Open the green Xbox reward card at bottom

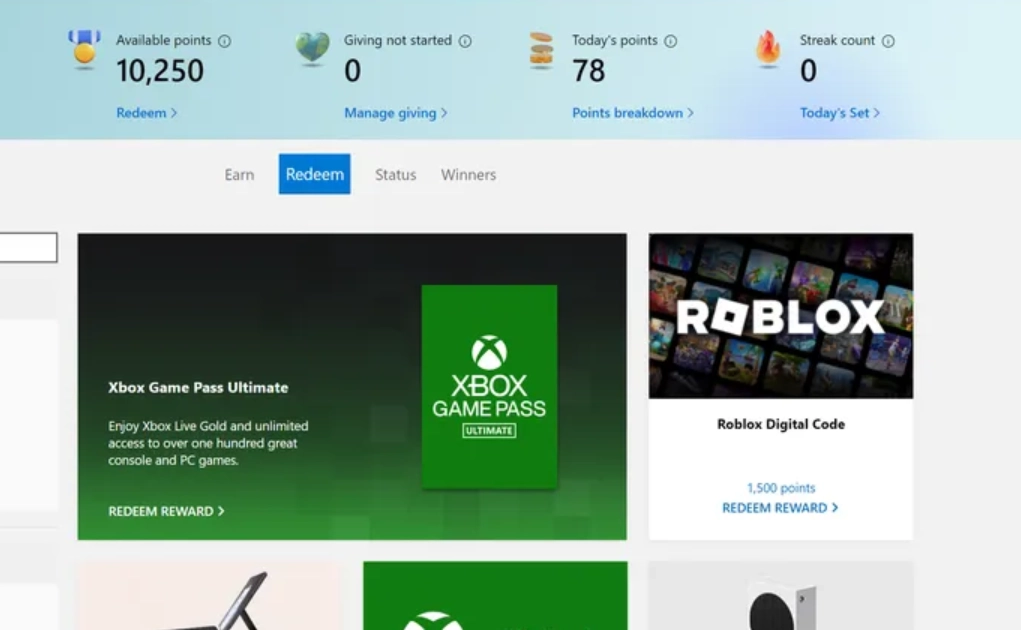pyautogui.click(x=495, y=596)
